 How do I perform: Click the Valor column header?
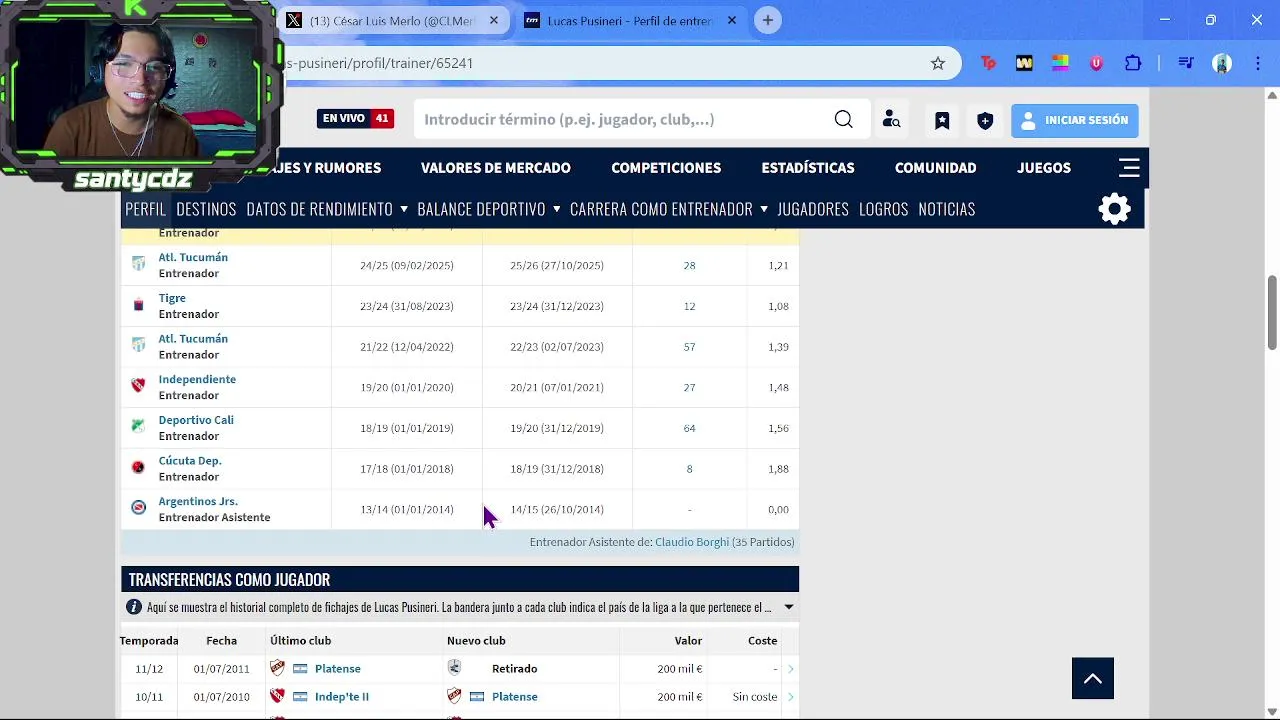688,641
